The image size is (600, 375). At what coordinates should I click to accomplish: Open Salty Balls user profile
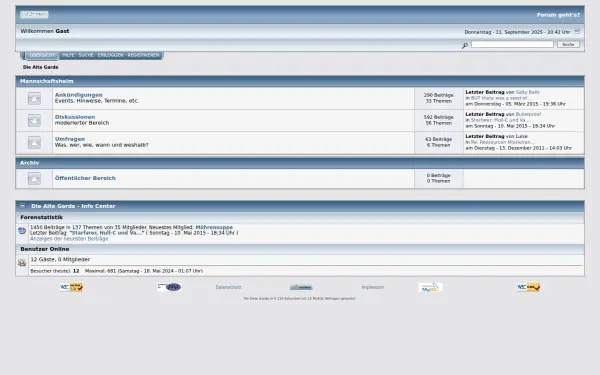pos(527,92)
